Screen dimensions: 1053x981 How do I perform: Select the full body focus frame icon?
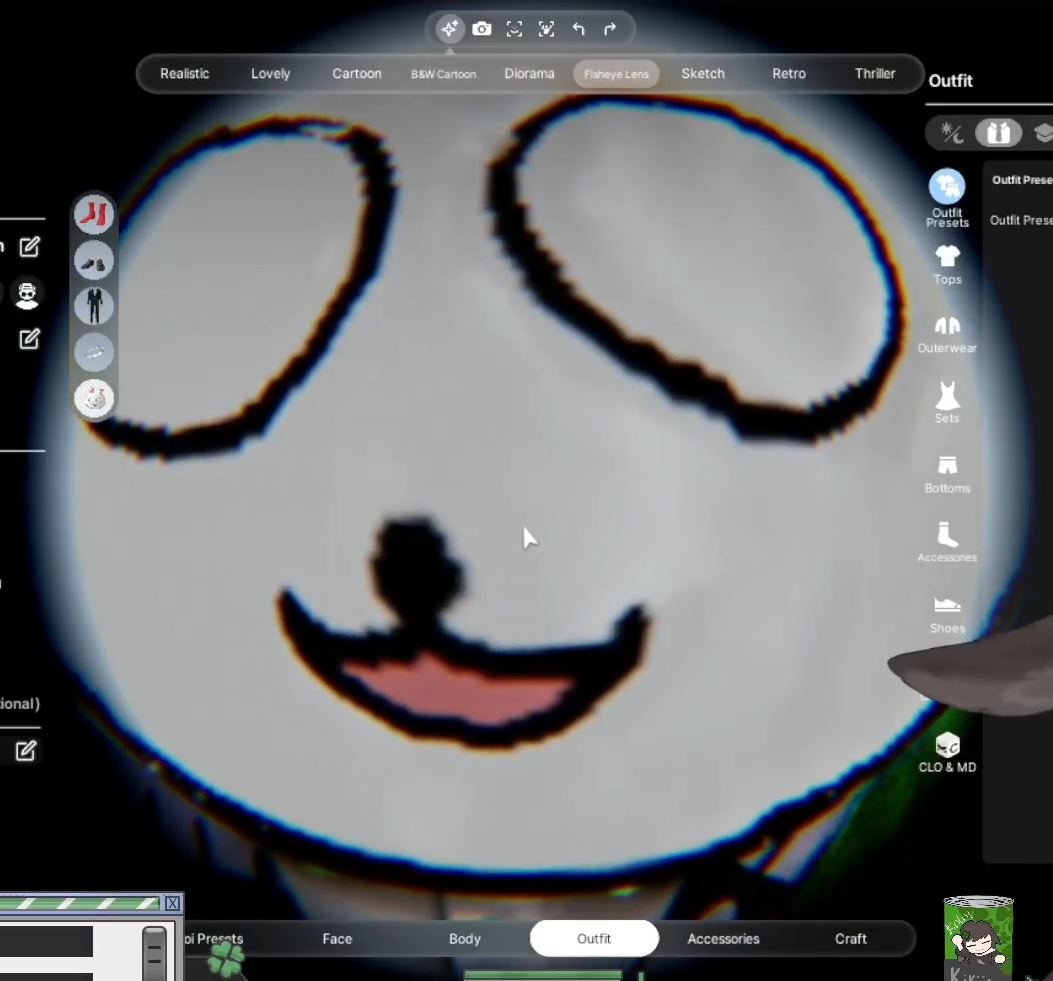(x=546, y=29)
